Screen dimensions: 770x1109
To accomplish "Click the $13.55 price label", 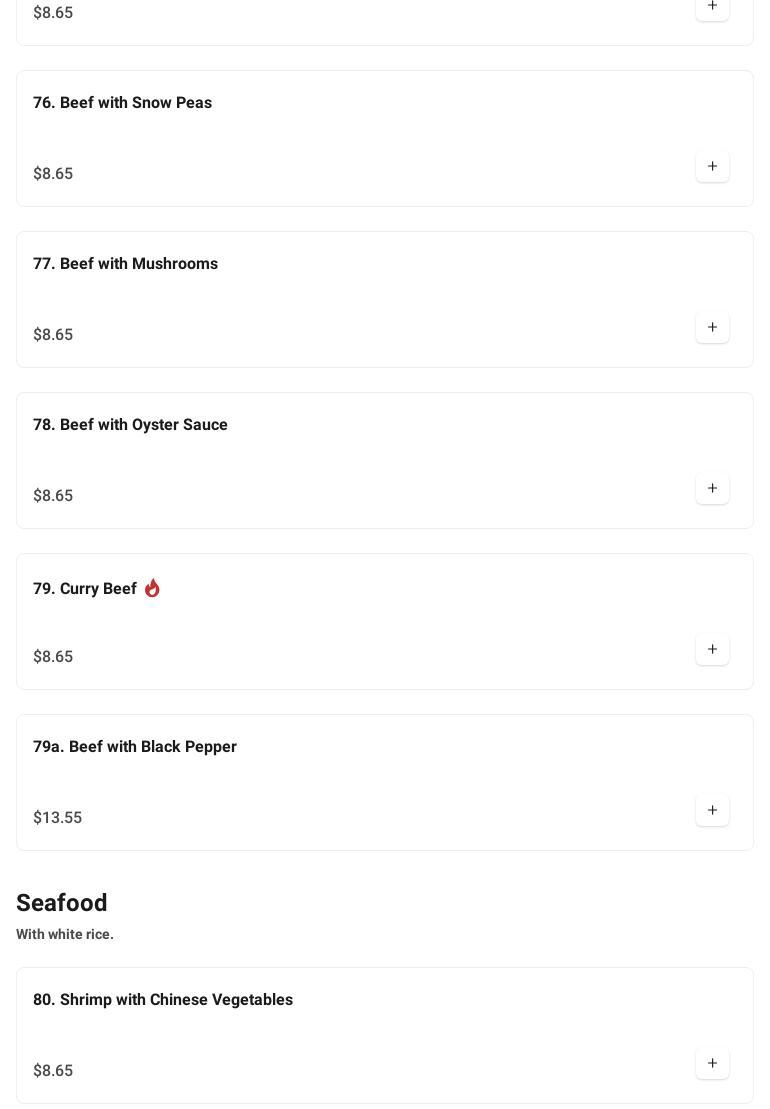I will click(x=57, y=818).
